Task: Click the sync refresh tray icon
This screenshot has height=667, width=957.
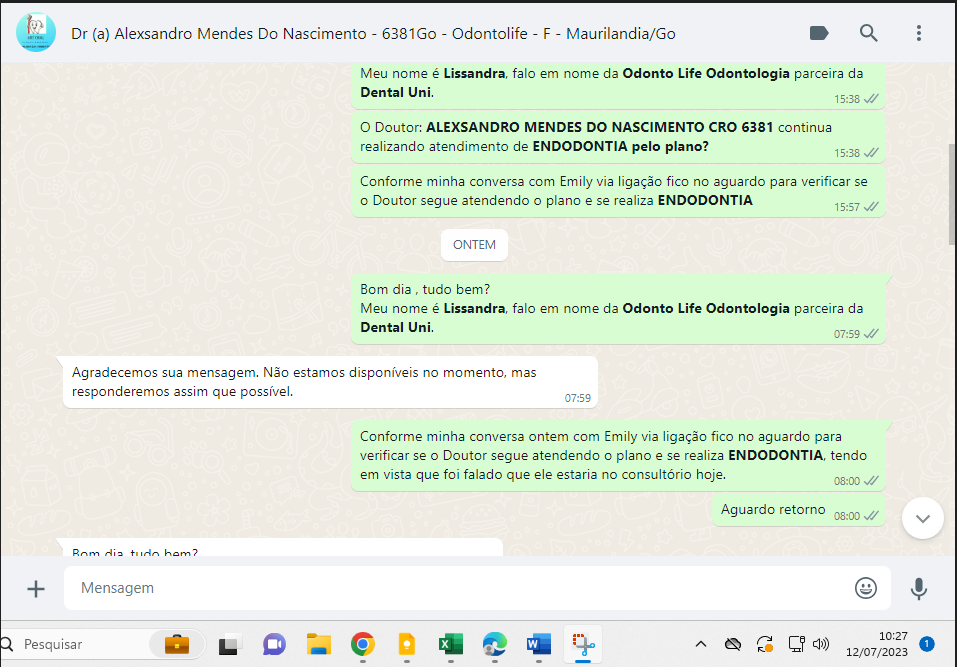Action: [765, 644]
